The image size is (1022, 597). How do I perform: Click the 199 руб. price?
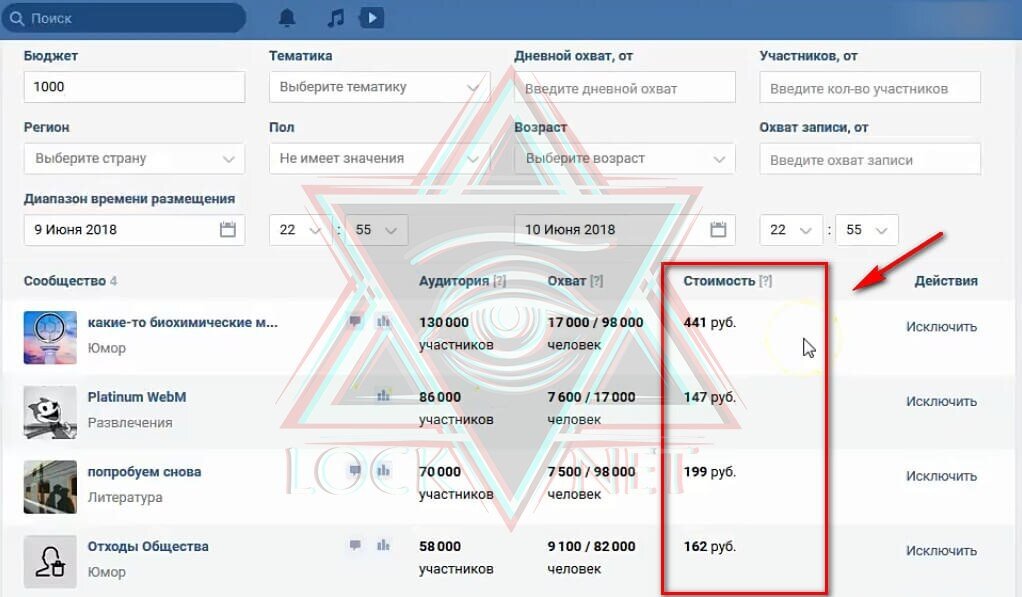point(709,471)
